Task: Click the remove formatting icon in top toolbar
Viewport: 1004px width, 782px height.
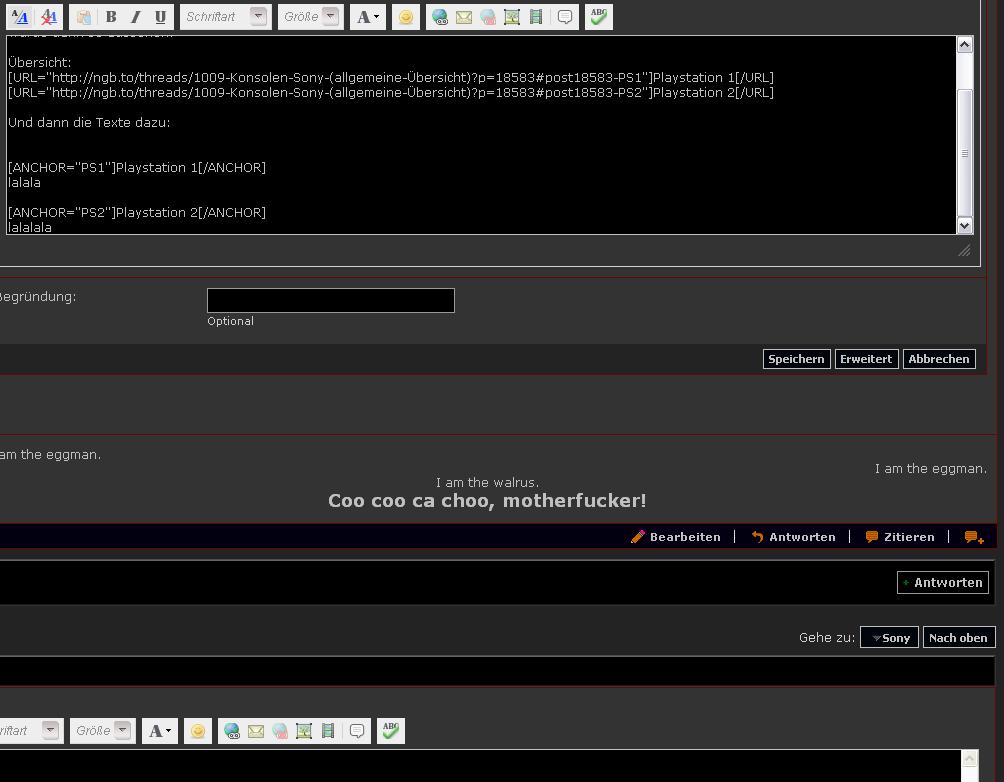Action: click(x=48, y=17)
